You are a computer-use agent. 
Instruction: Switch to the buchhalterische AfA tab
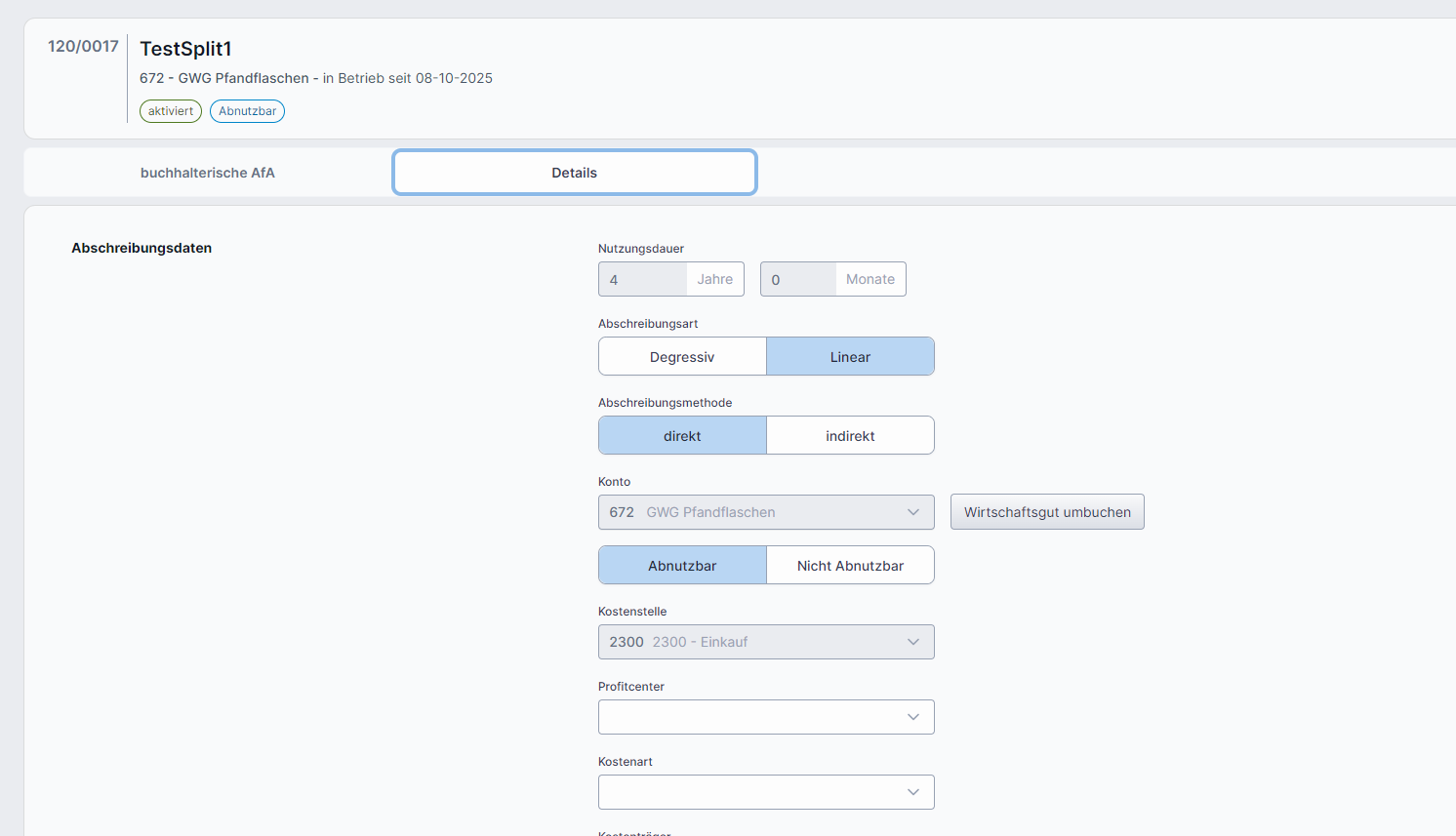(x=208, y=173)
